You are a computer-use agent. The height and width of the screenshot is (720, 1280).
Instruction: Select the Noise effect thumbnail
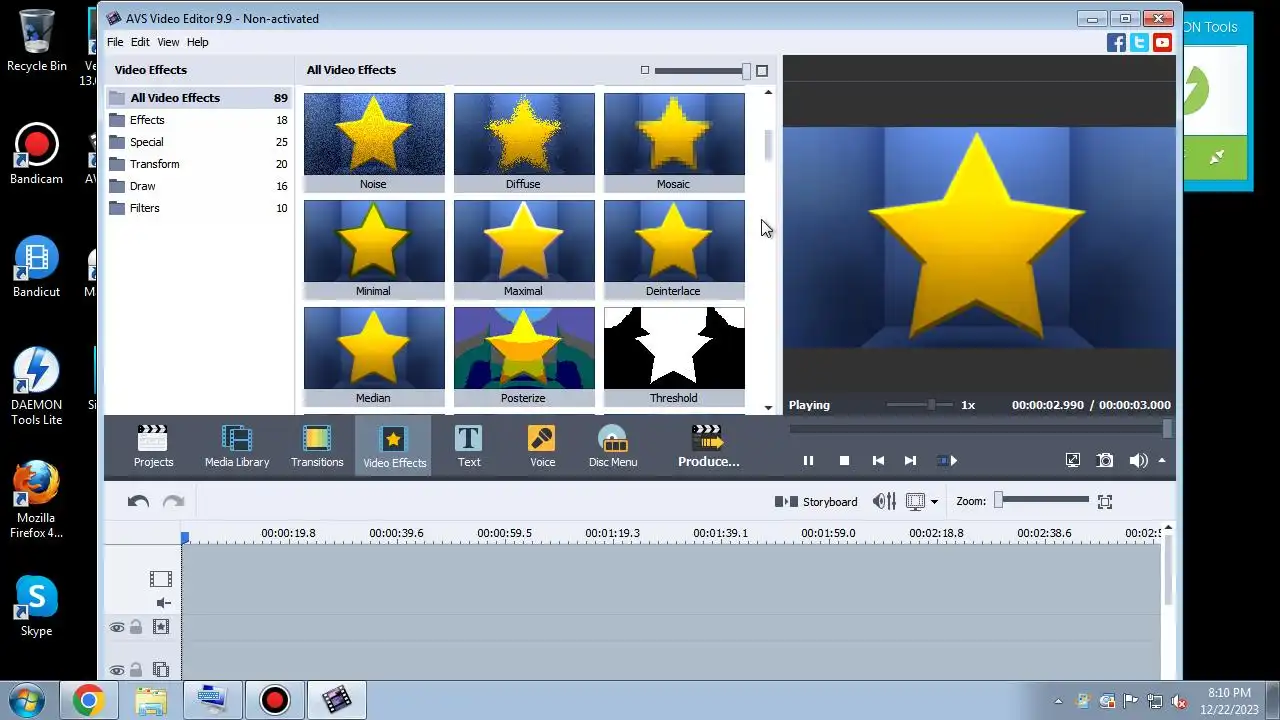(x=374, y=142)
